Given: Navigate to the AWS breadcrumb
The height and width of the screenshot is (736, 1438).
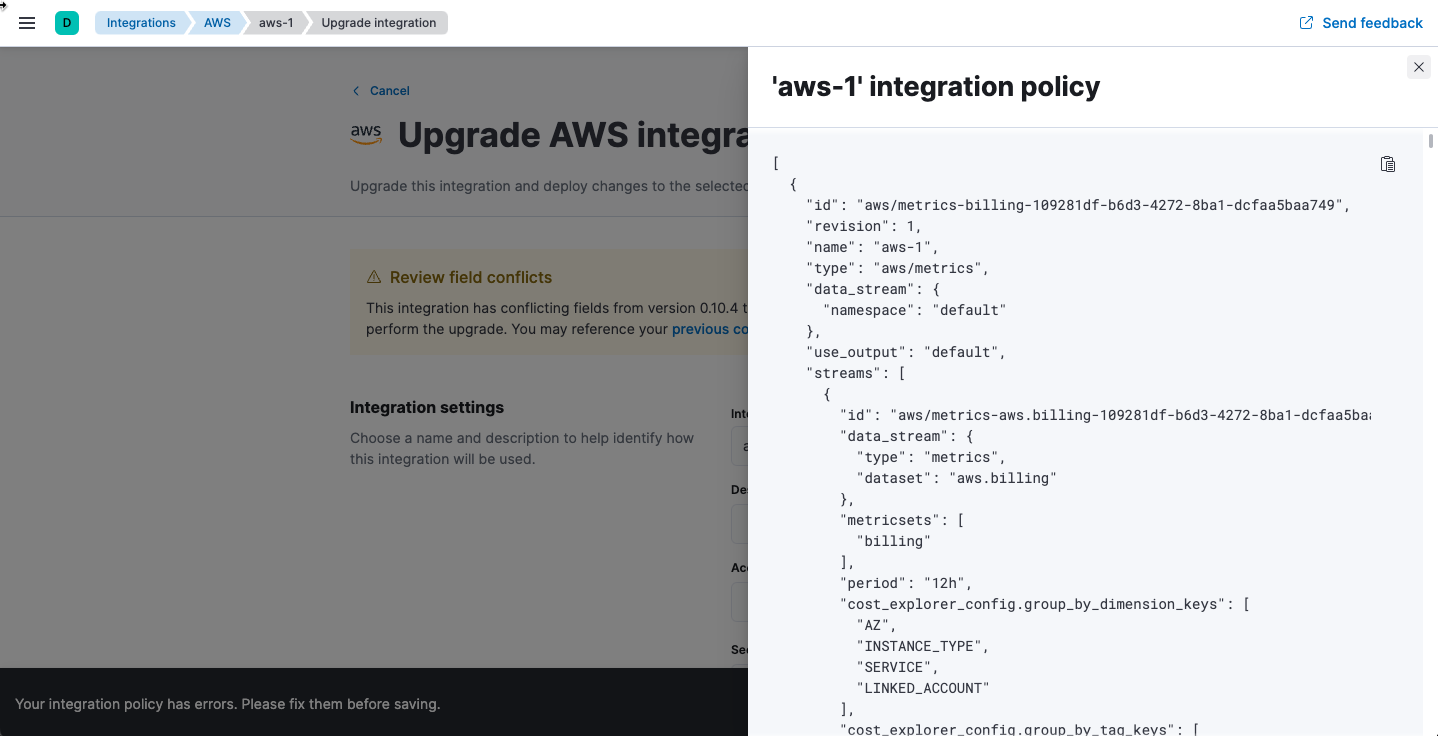Looking at the screenshot, I should point(217,23).
